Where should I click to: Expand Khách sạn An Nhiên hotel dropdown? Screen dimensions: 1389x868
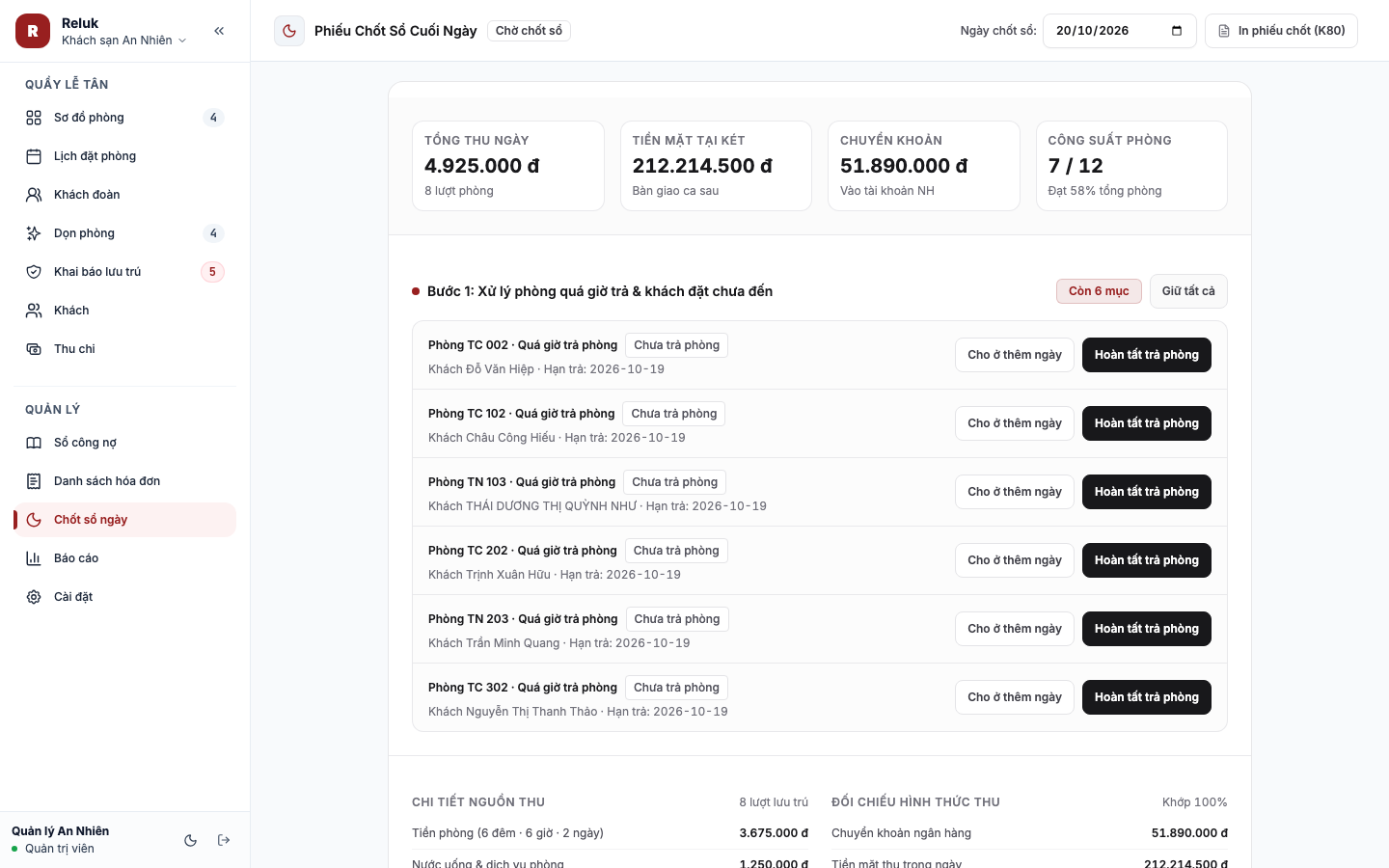[x=123, y=41]
